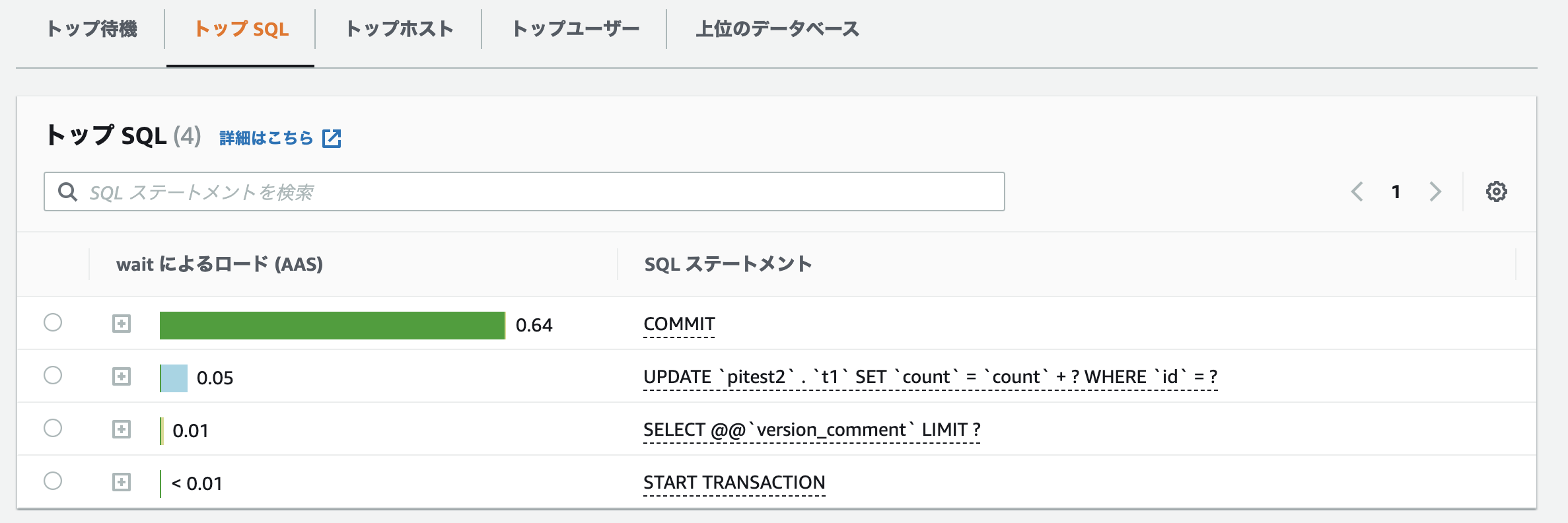Click the search magnifier icon

point(67,192)
